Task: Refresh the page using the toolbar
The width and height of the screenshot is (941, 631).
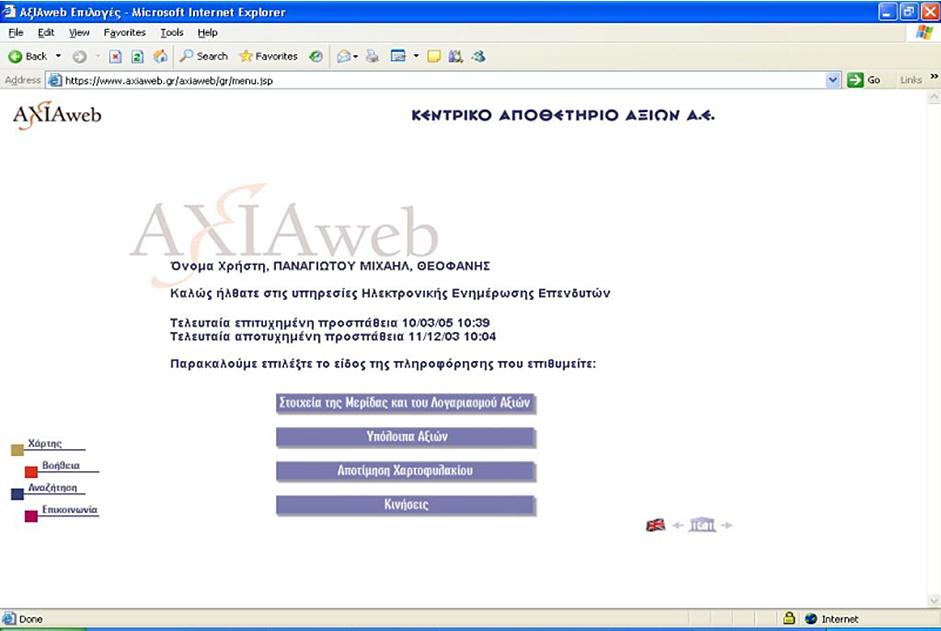Action: coord(137,56)
